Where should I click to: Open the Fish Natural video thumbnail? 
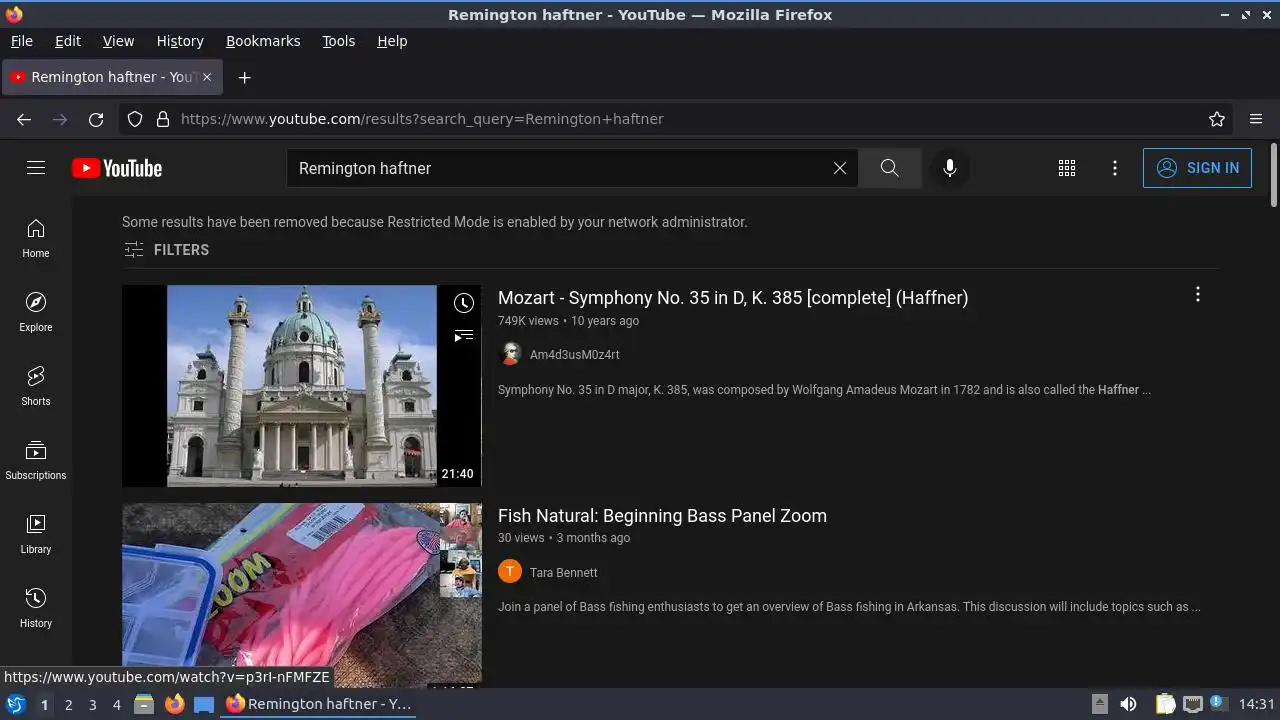pyautogui.click(x=302, y=595)
